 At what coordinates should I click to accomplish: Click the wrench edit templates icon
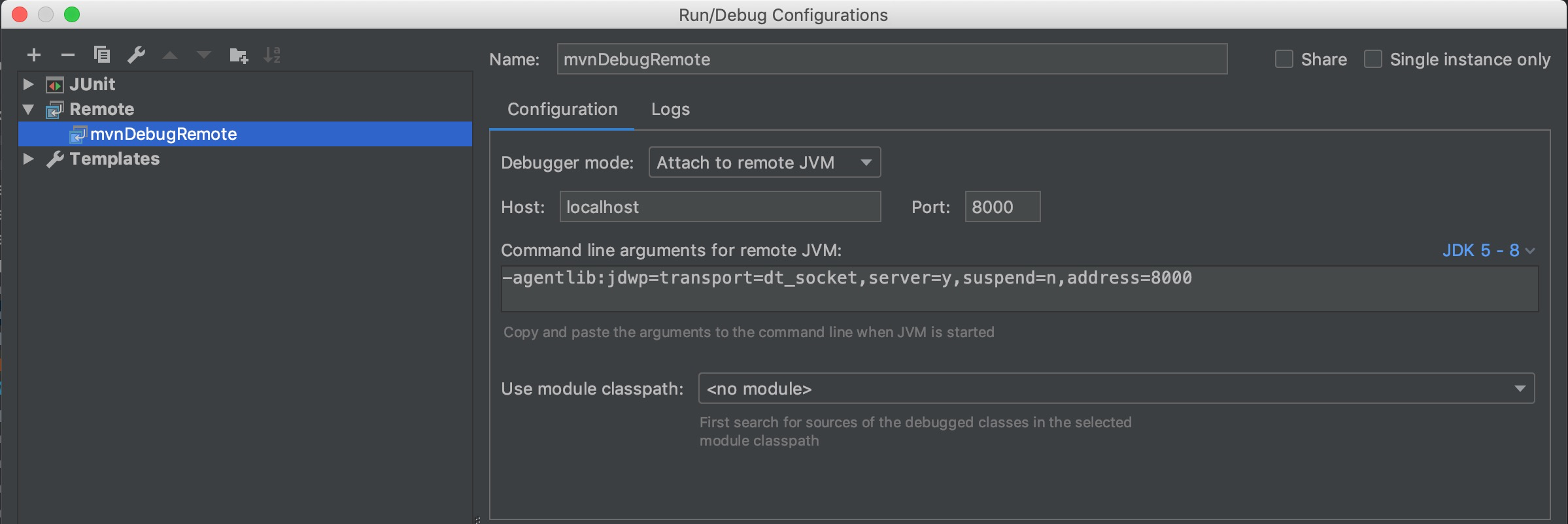(x=136, y=55)
